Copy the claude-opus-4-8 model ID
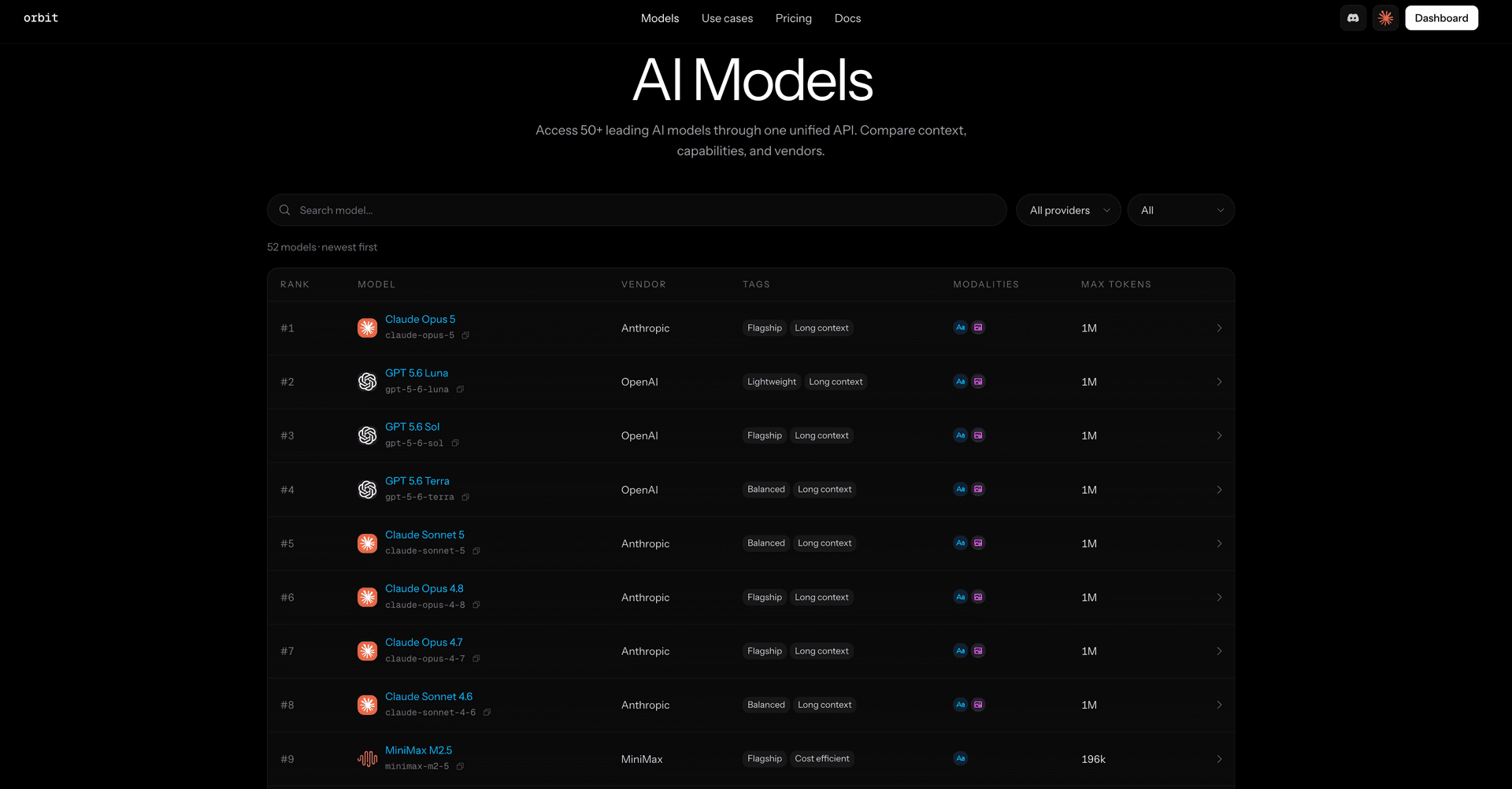 [476, 606]
